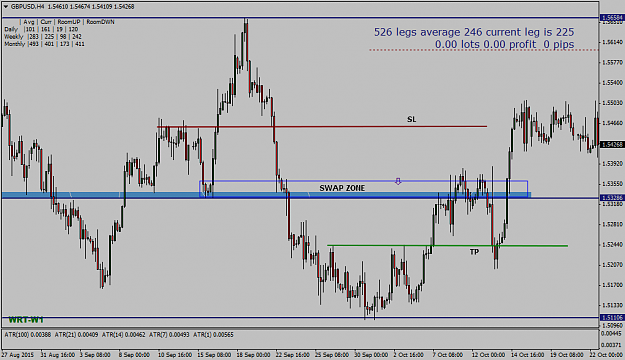
Task: Click the 27 Aug 2015 time label
Action: point(18,354)
